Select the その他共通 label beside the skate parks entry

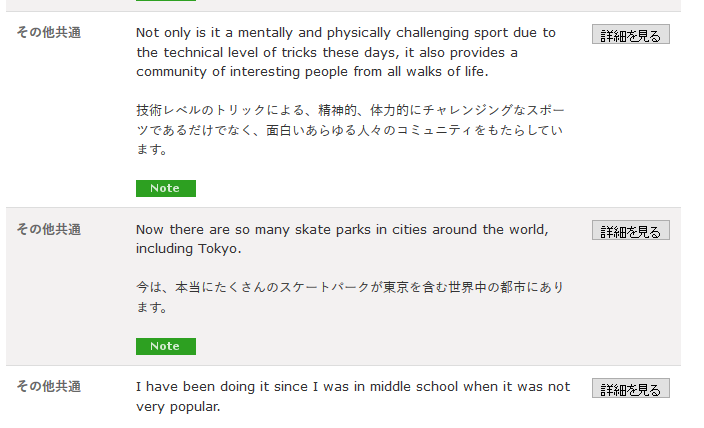[x=48, y=229]
